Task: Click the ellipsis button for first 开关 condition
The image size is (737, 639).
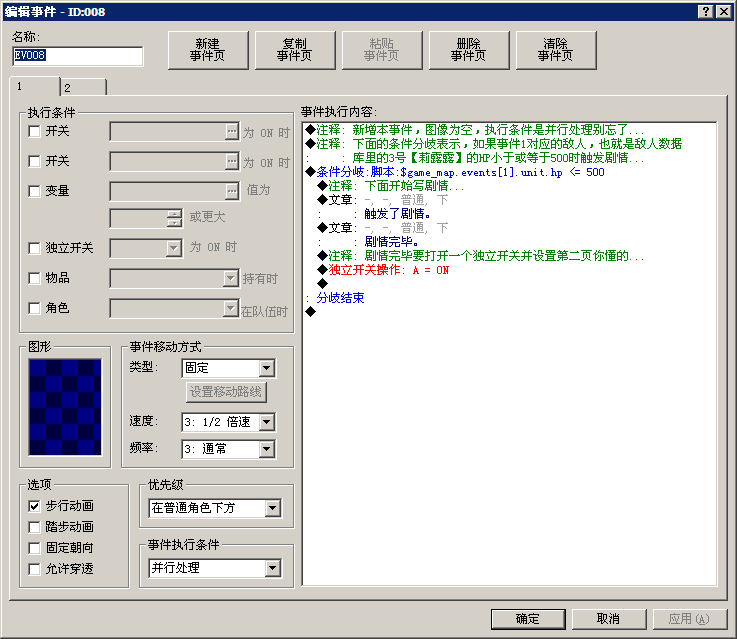Action: 232,132
